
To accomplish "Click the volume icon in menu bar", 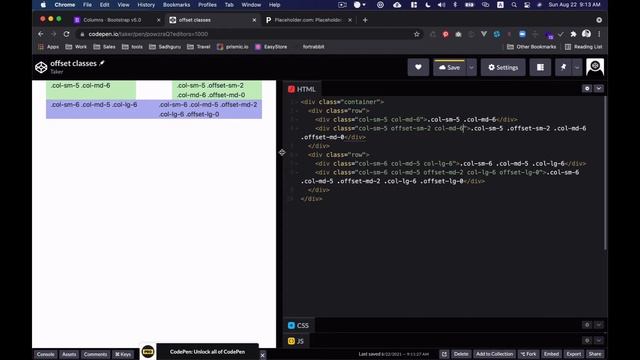I will click(441, 5).
